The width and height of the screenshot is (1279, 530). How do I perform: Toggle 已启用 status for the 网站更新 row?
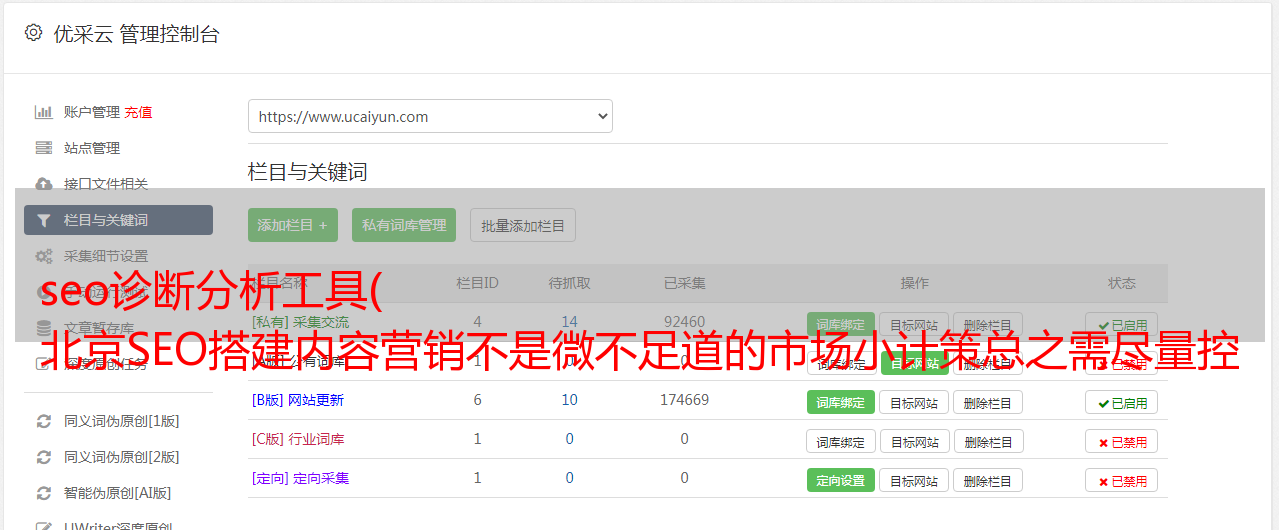1122,402
